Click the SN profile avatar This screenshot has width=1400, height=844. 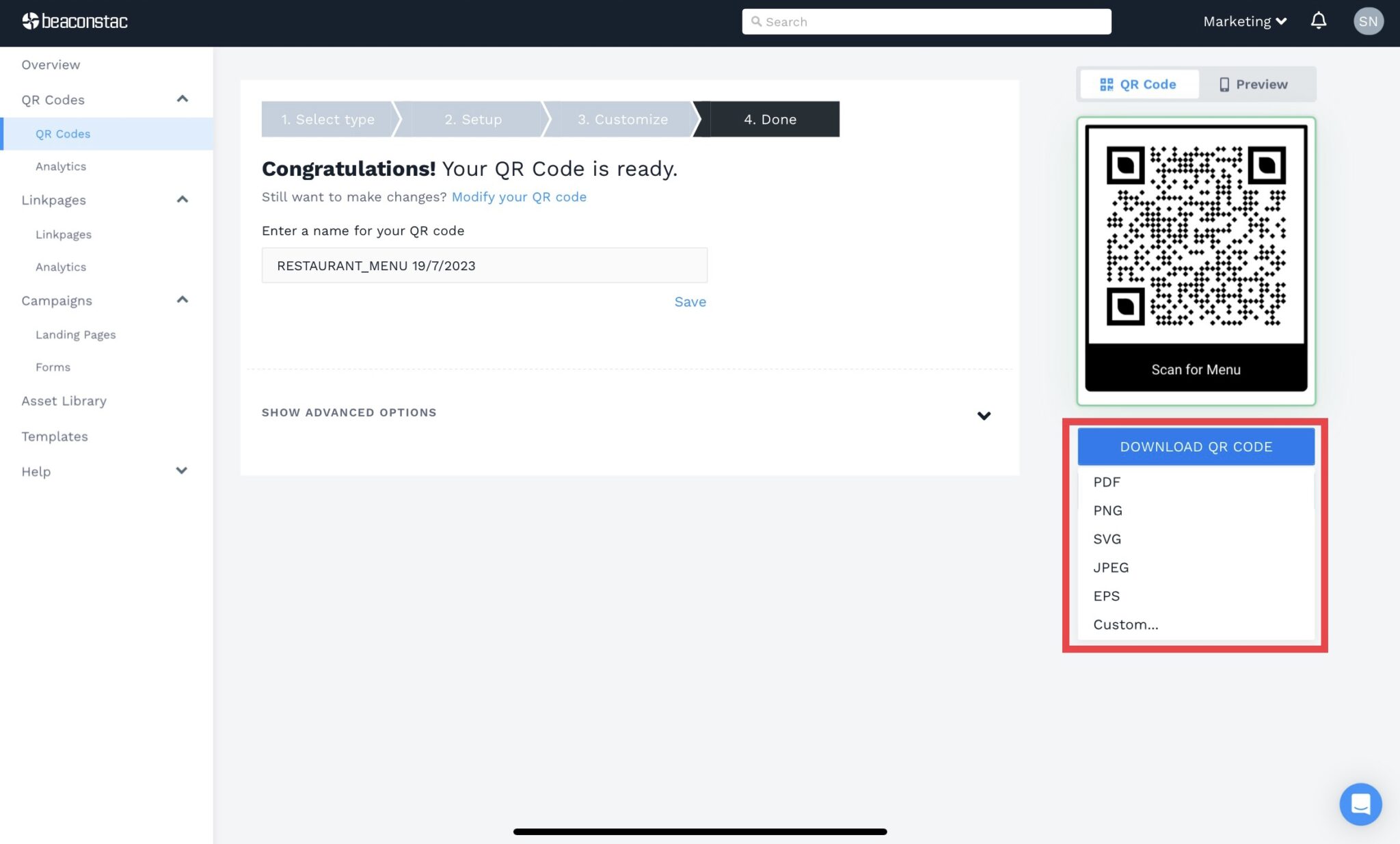coord(1368,21)
